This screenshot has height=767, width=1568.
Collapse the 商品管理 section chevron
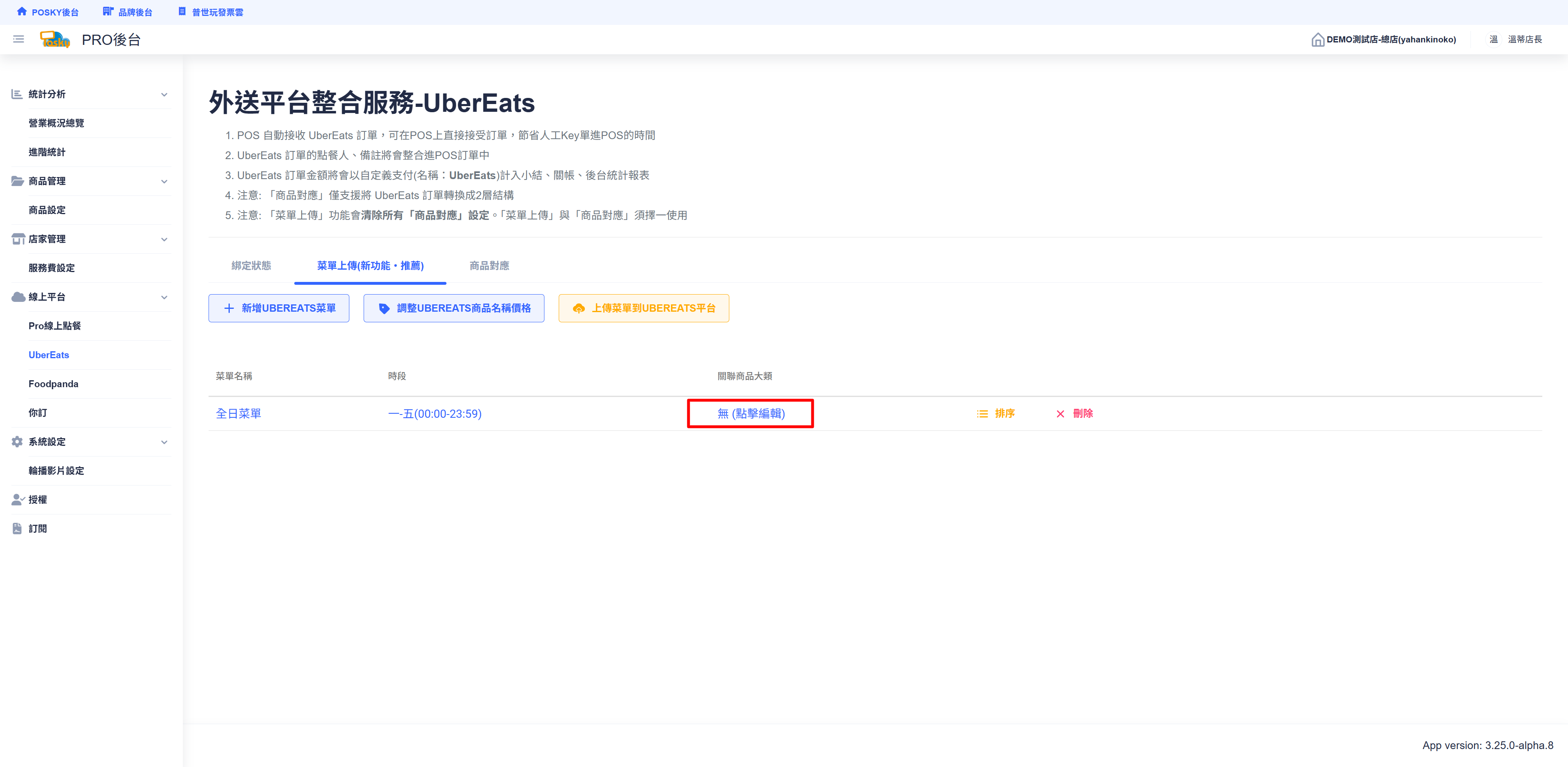(x=164, y=181)
